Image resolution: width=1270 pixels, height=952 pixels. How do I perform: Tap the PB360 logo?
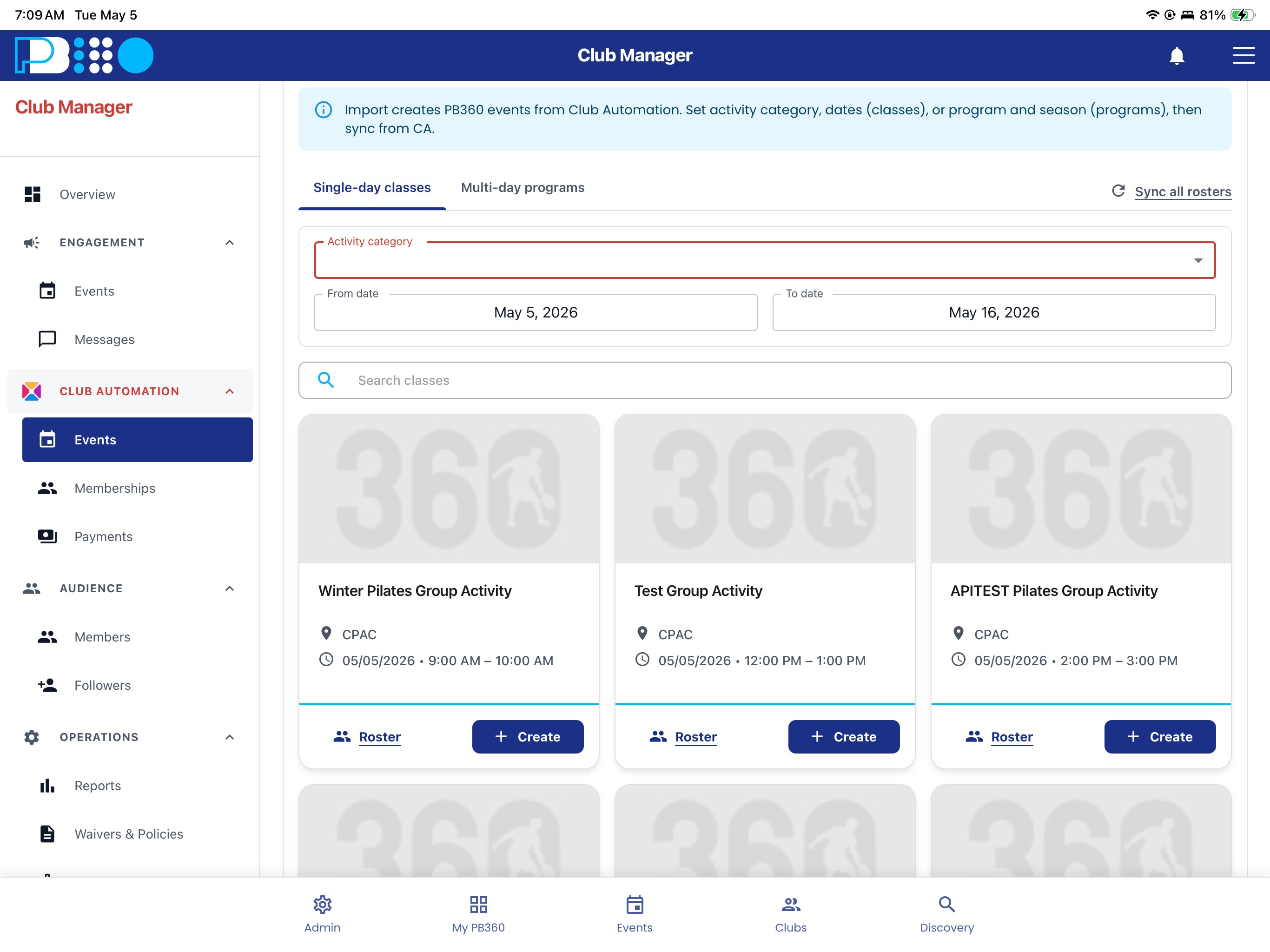point(84,55)
